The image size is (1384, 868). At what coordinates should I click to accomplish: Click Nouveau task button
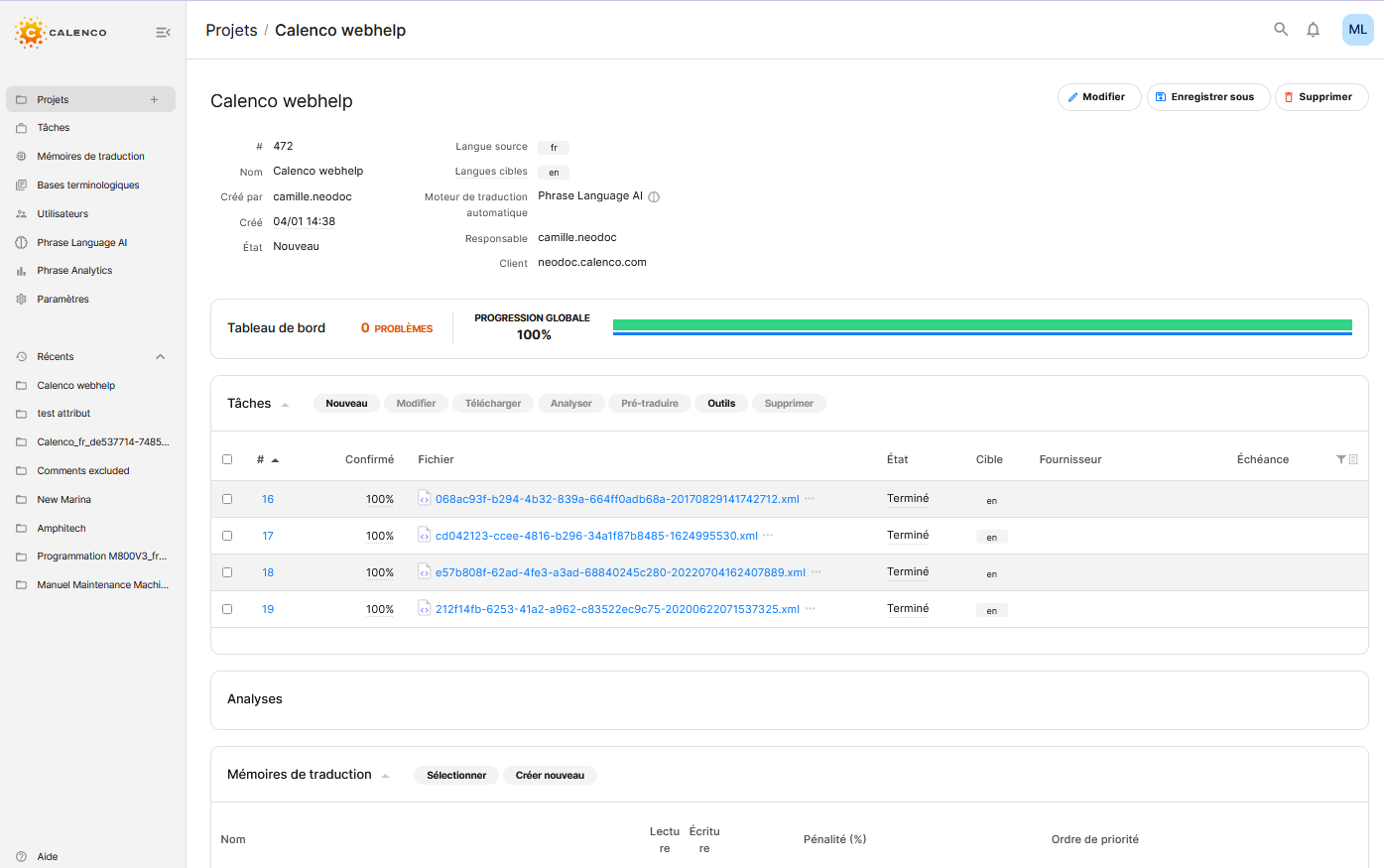point(346,404)
